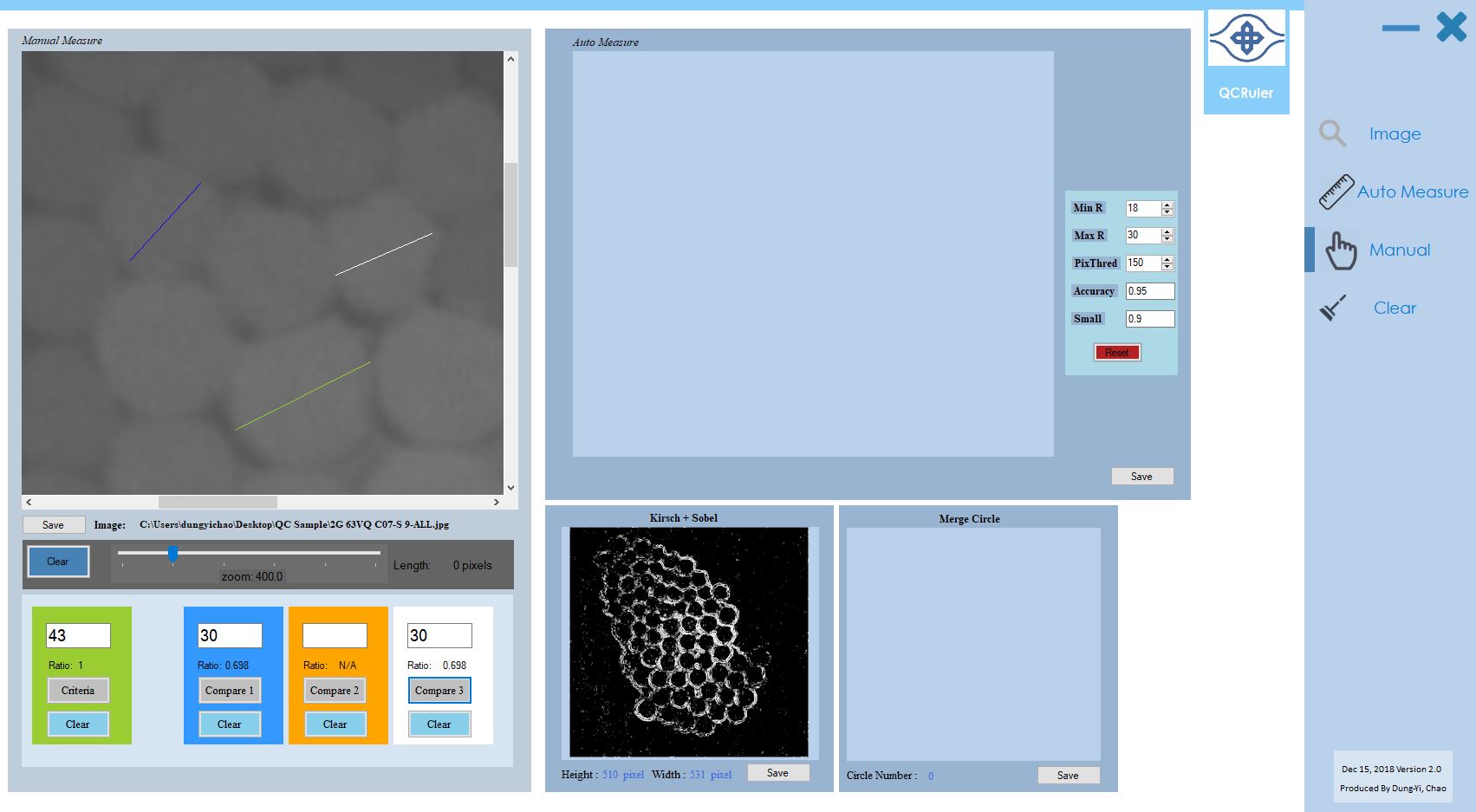This screenshot has height=812, width=1476.
Task: Save the Manual Measure image
Action: coord(54,525)
